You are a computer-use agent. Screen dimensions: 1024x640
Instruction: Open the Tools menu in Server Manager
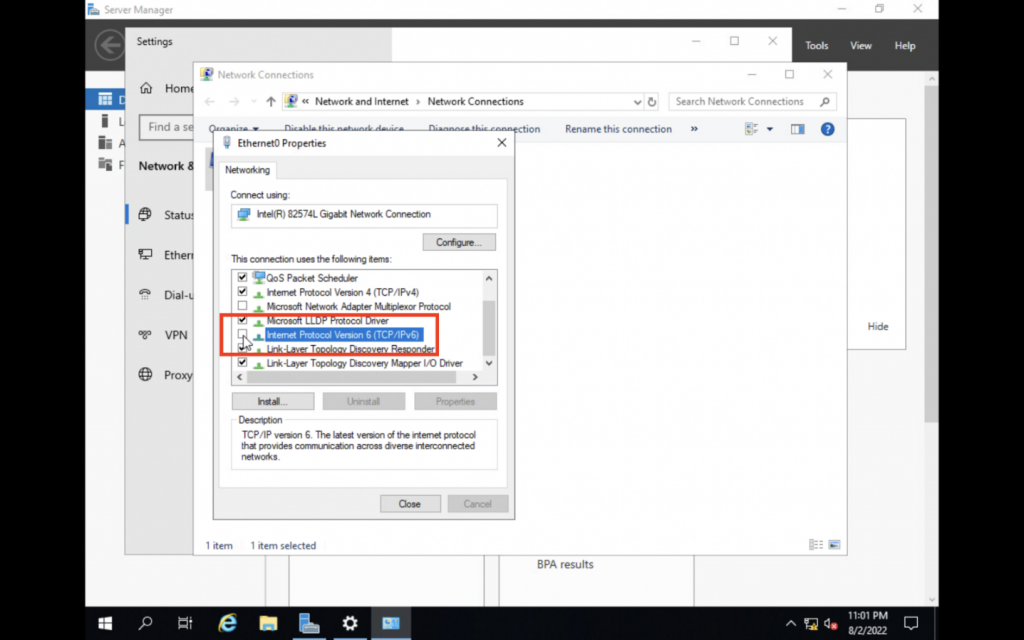pyautogui.click(x=817, y=46)
